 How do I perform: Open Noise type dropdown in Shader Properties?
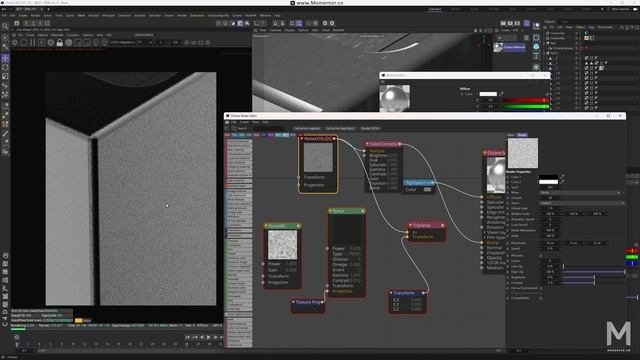[x=580, y=192]
